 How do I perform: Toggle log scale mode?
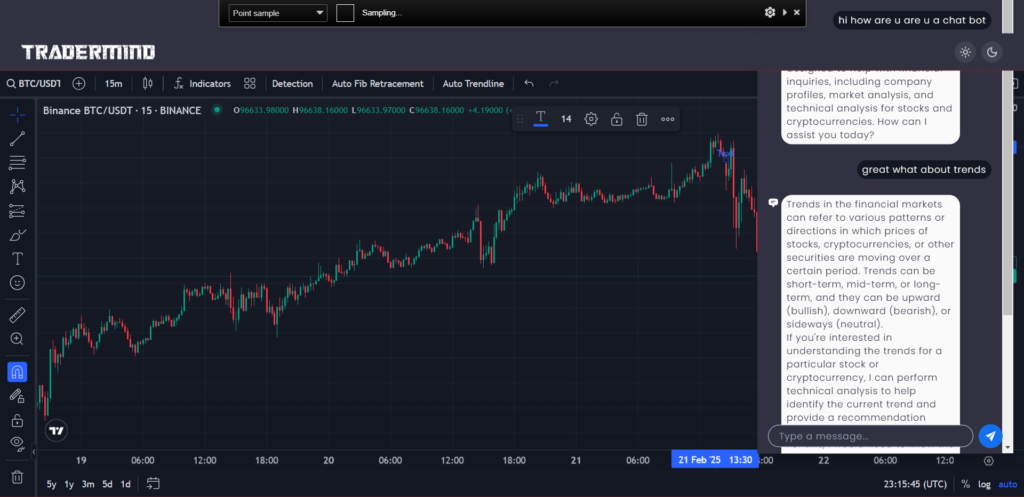[x=984, y=484]
